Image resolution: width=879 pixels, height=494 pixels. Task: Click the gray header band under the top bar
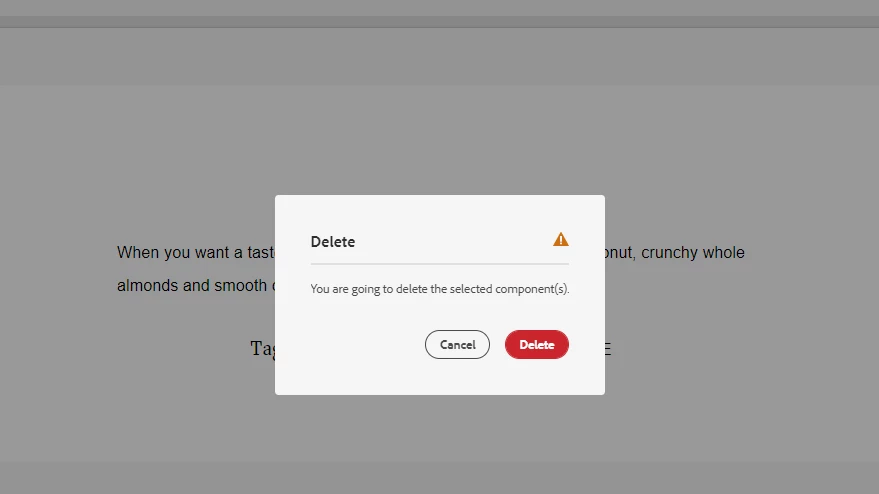pyautogui.click(x=440, y=57)
